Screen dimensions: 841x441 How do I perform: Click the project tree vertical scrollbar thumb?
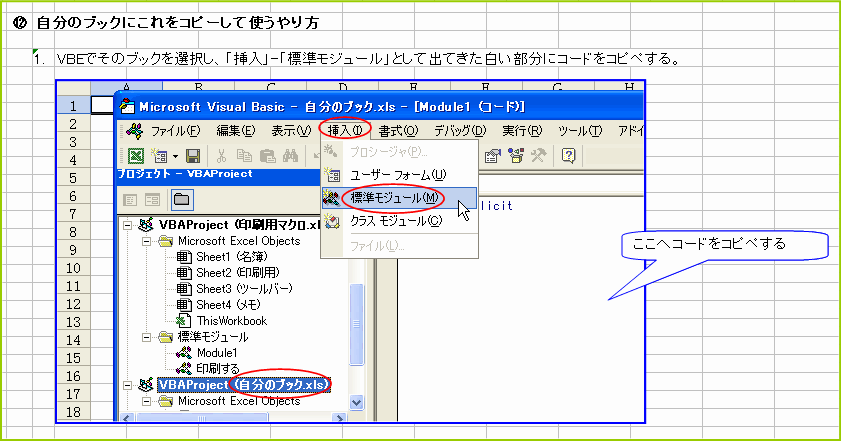(356, 324)
